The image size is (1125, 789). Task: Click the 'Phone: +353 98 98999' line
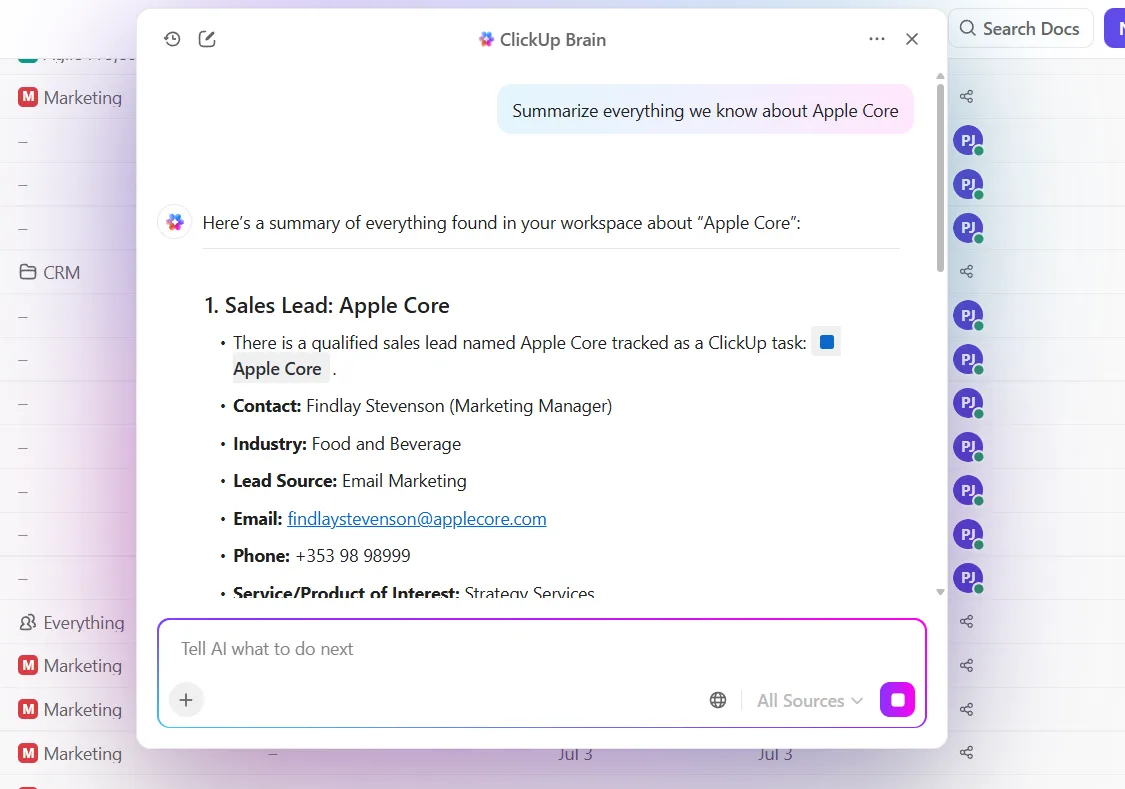(322, 556)
